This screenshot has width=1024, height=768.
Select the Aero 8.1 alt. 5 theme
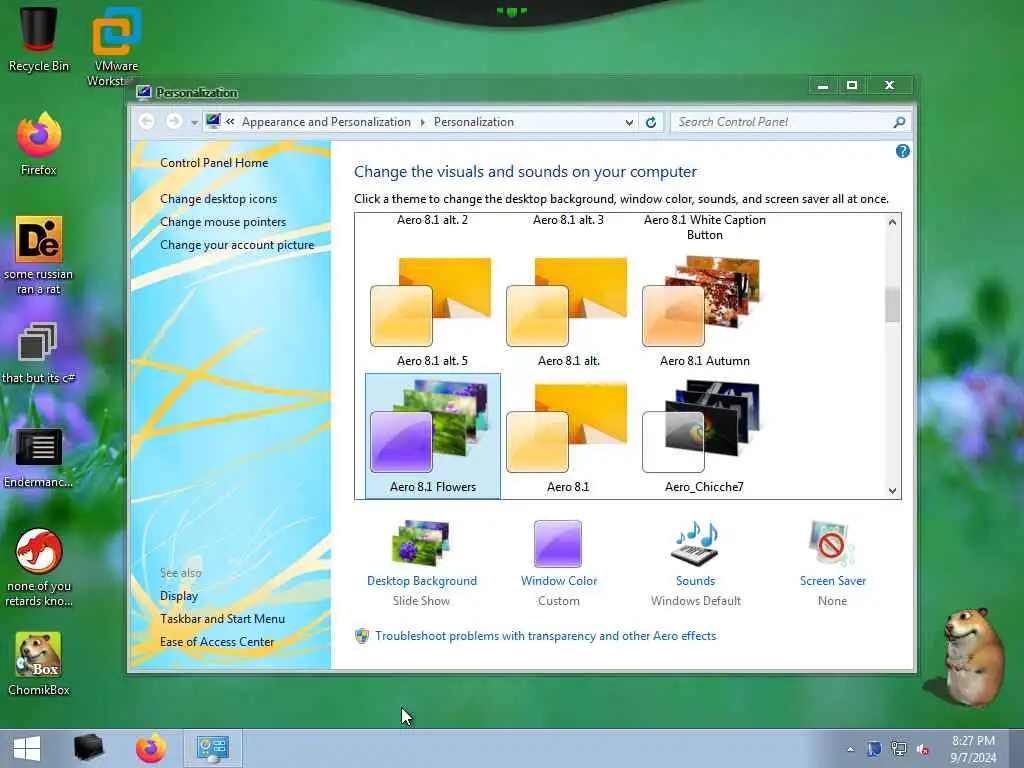[x=432, y=311]
